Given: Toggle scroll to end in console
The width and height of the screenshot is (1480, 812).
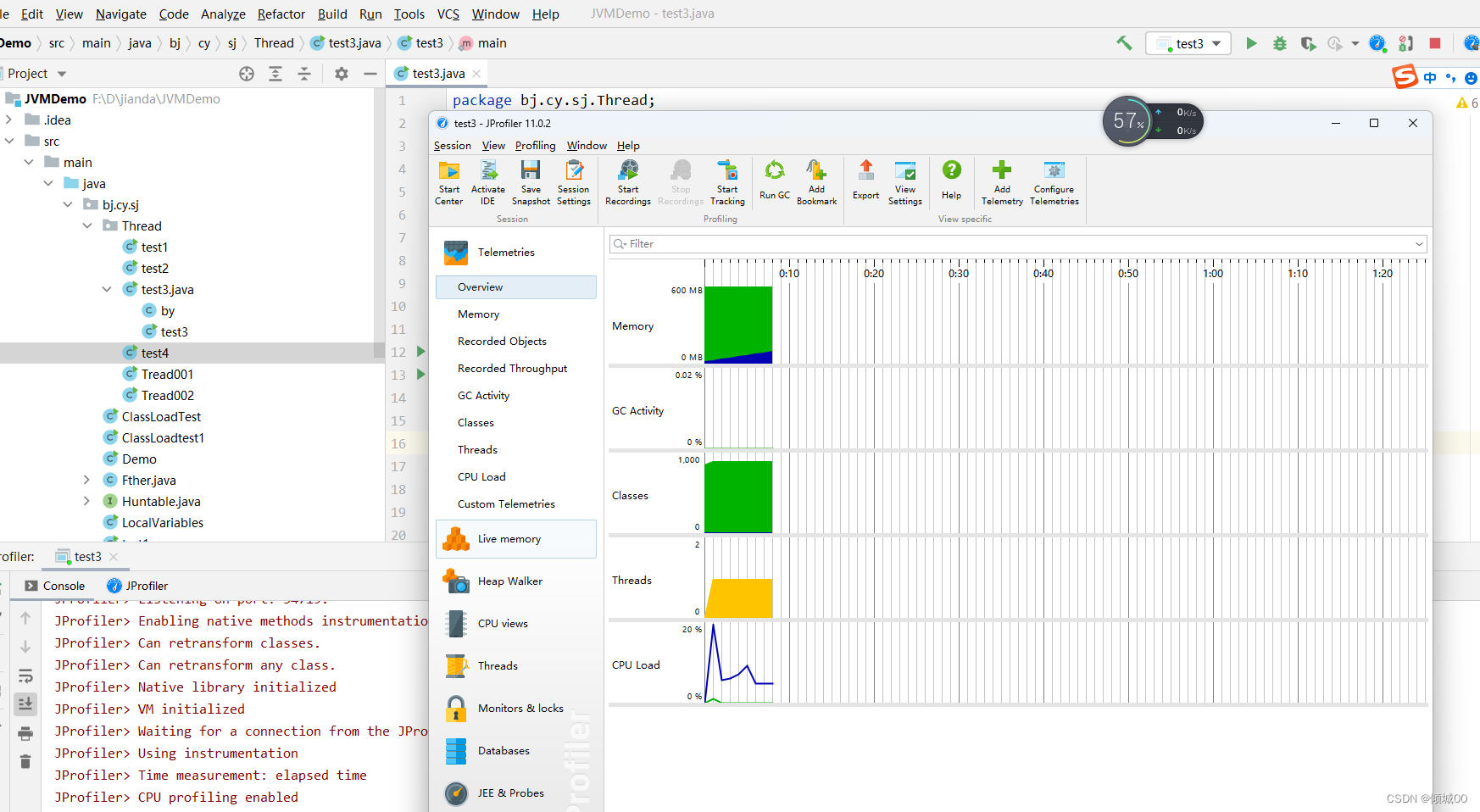Looking at the screenshot, I should pos(25,704).
